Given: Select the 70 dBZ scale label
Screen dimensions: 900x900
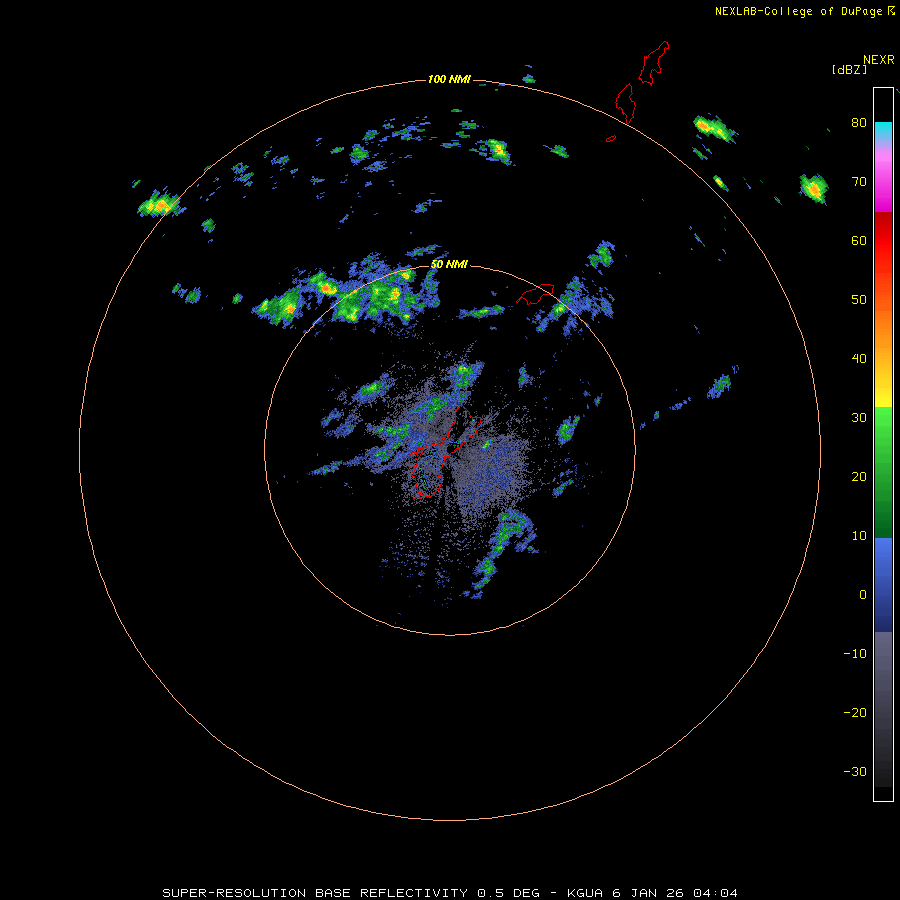Looking at the screenshot, I should pyautogui.click(x=859, y=181).
